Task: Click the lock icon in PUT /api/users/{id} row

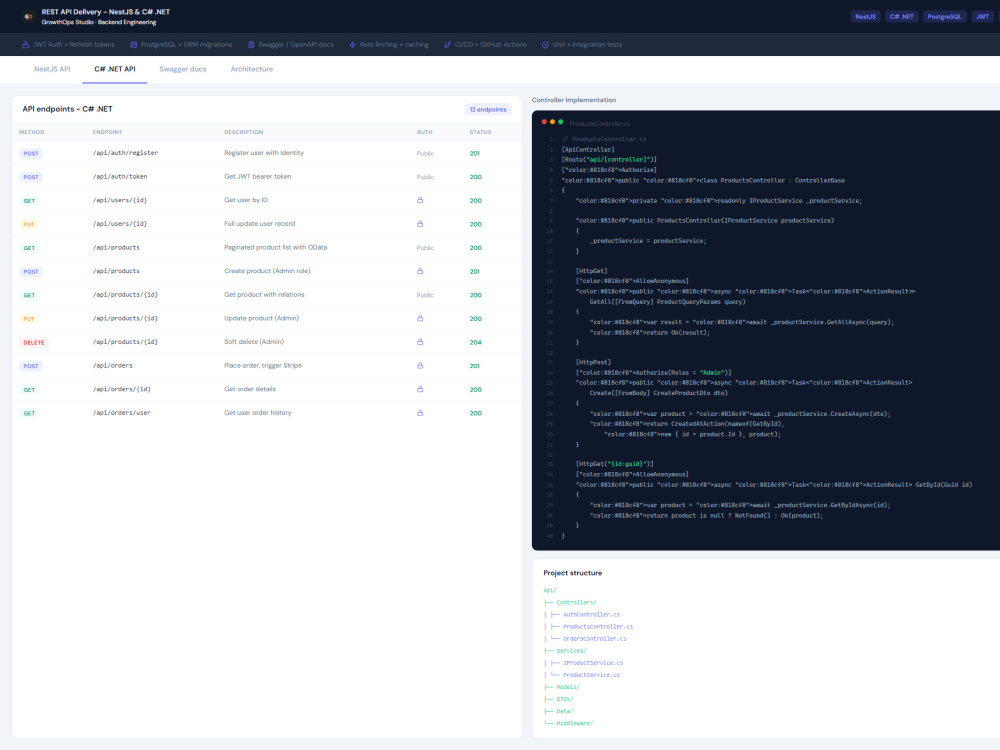Action: (x=420, y=224)
